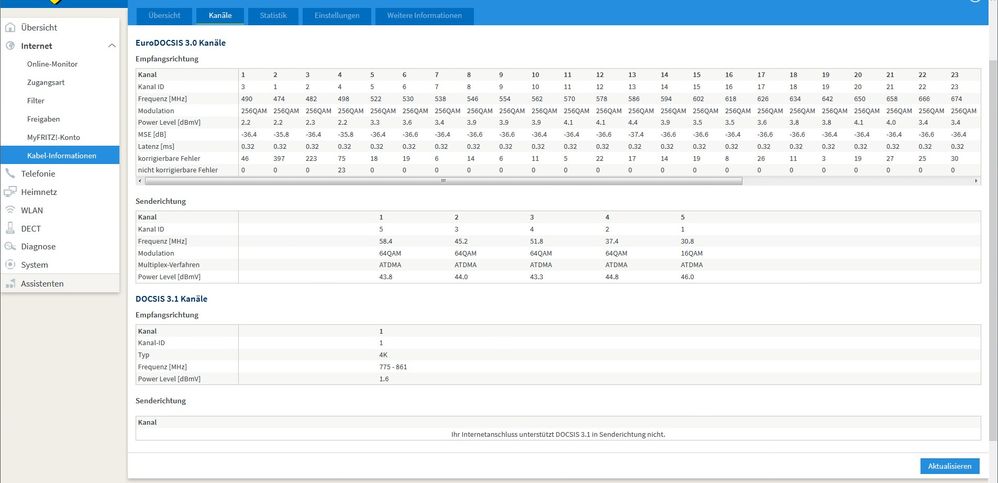Viewport: 998px width, 483px height.
Task: Click the 'nicht korrigierbare Fehler' row label
Action: click(x=178, y=170)
